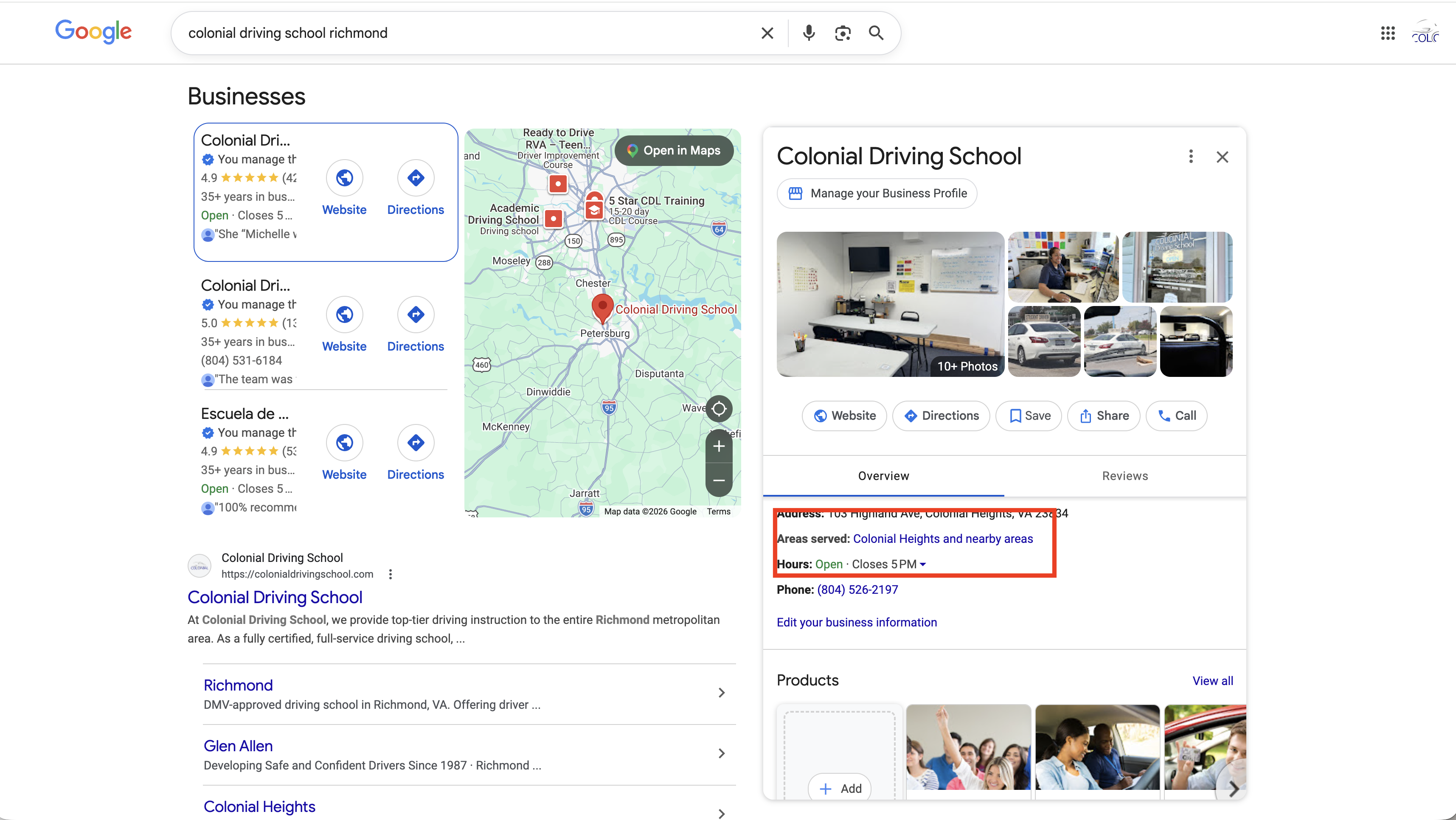Select the Academic Driving School map marker
Viewport: 1456px width, 820px height.
(x=554, y=219)
